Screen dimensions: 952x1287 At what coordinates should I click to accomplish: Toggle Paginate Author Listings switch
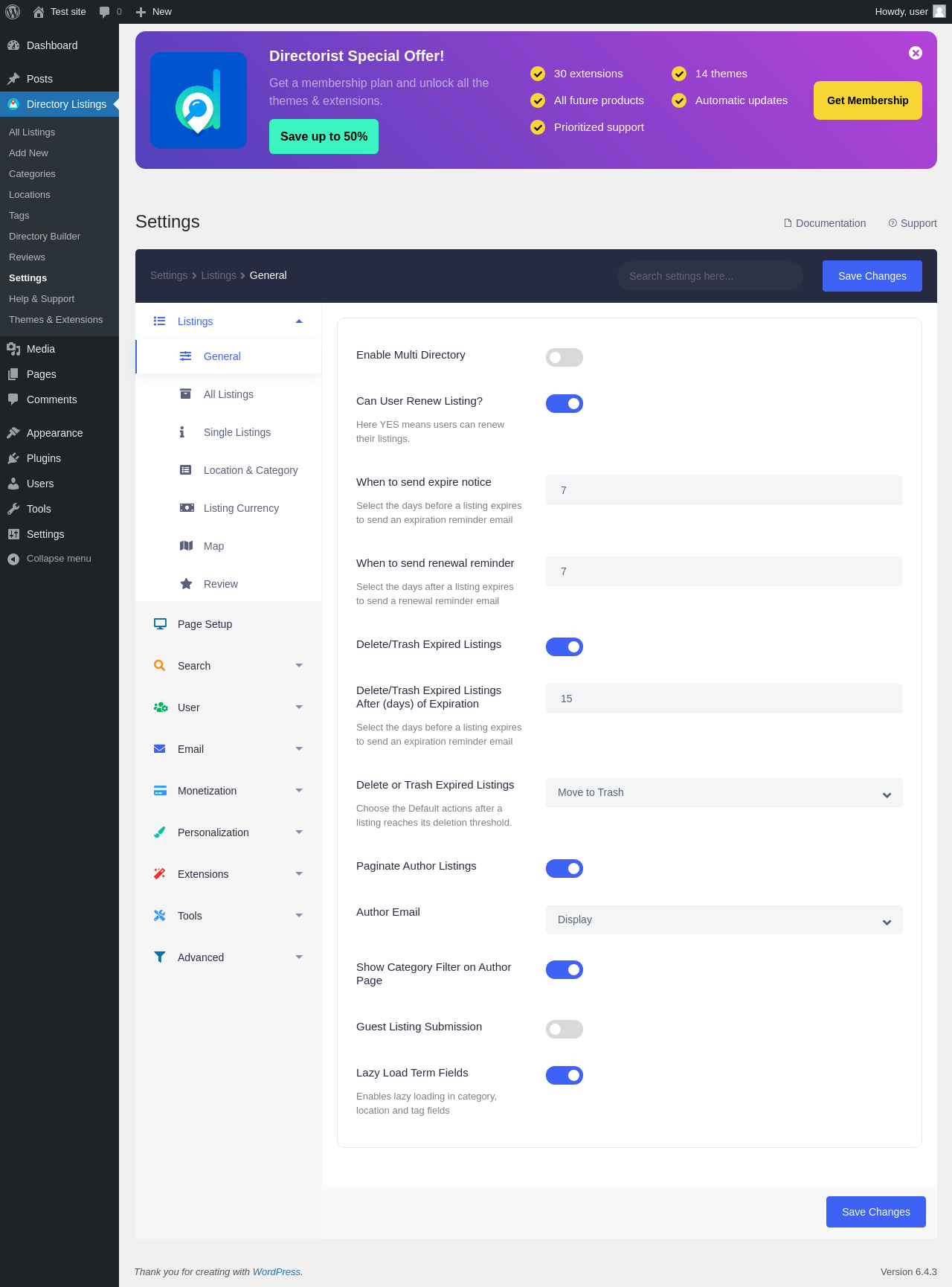click(565, 869)
